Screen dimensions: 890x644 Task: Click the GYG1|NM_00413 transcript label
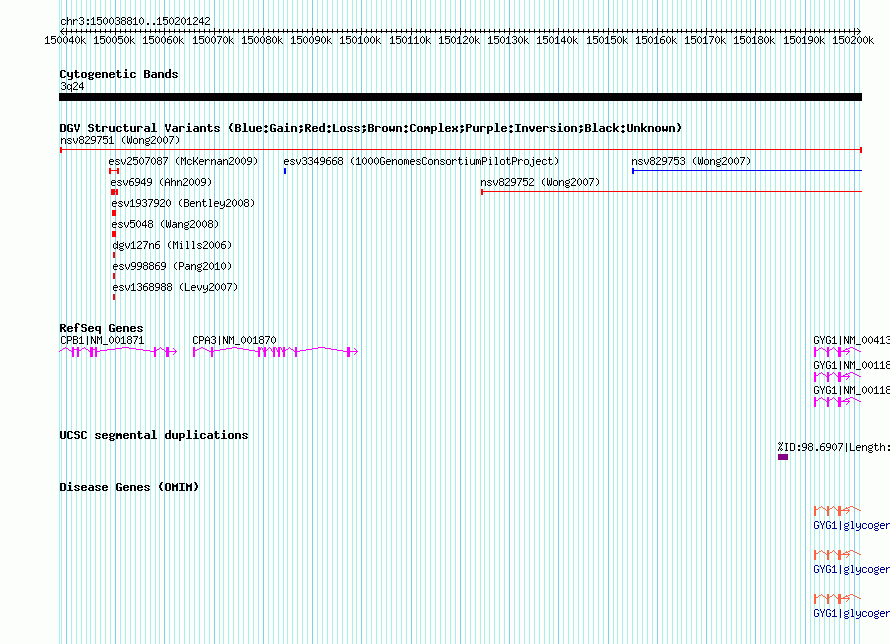(851, 340)
